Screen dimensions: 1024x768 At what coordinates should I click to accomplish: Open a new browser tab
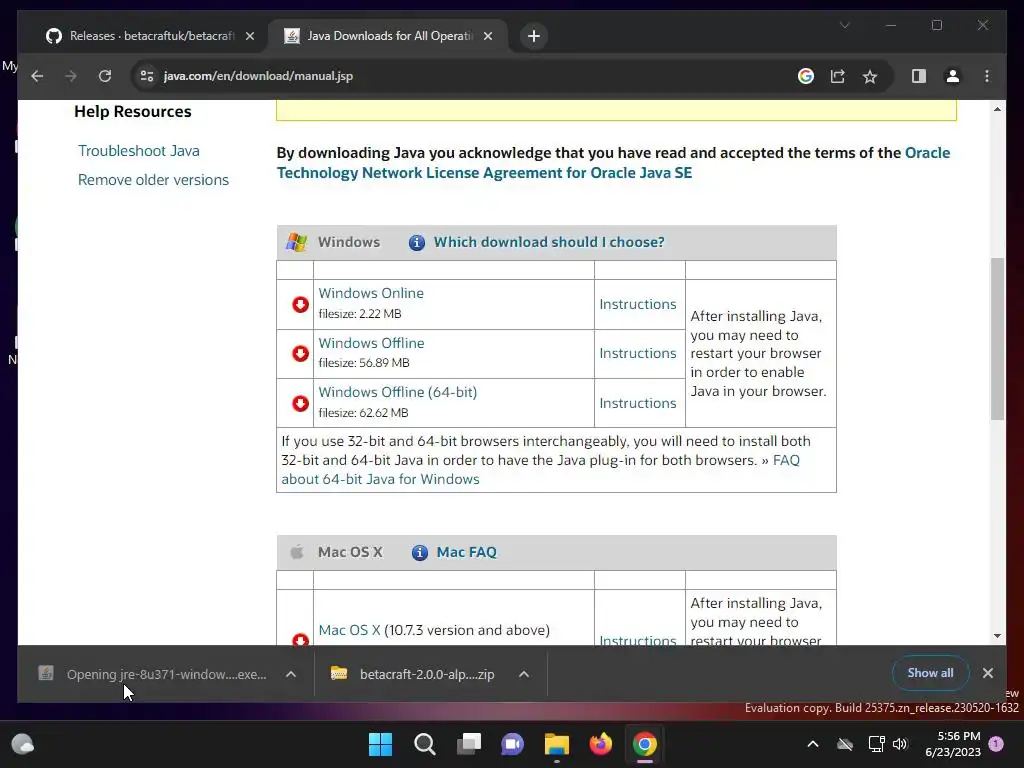tap(534, 36)
